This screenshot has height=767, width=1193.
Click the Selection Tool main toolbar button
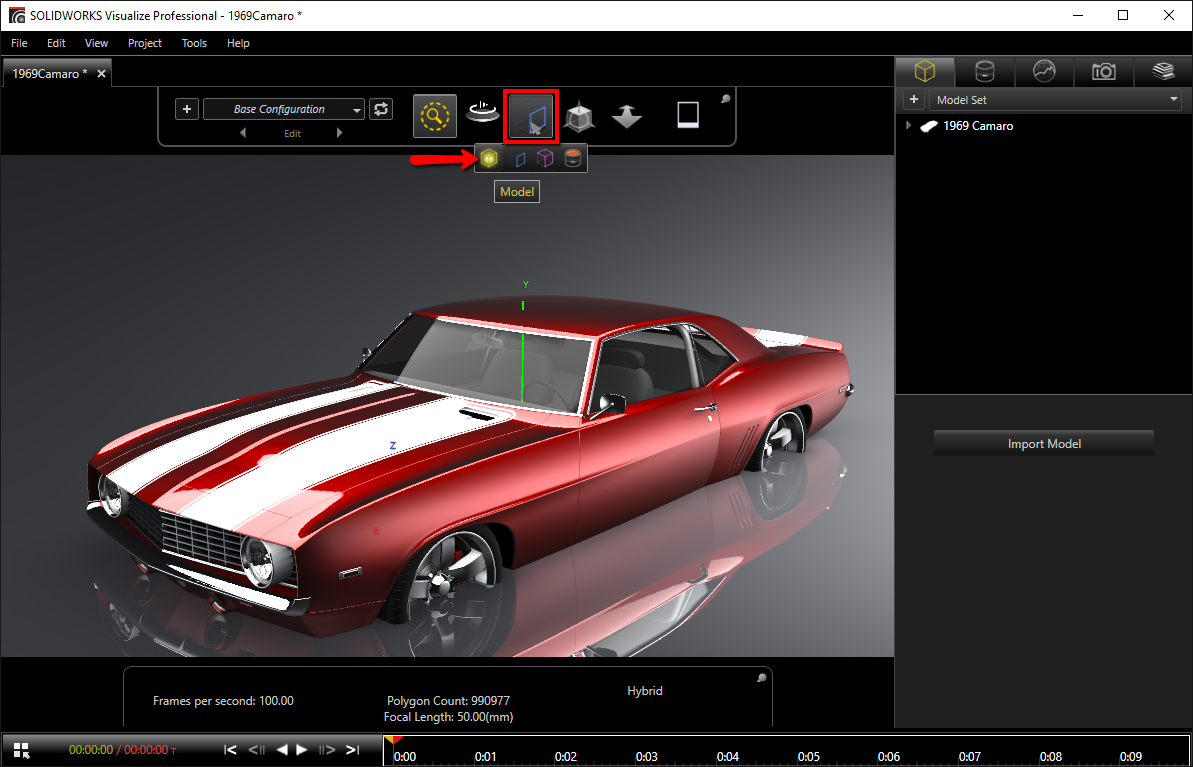tap(531, 116)
